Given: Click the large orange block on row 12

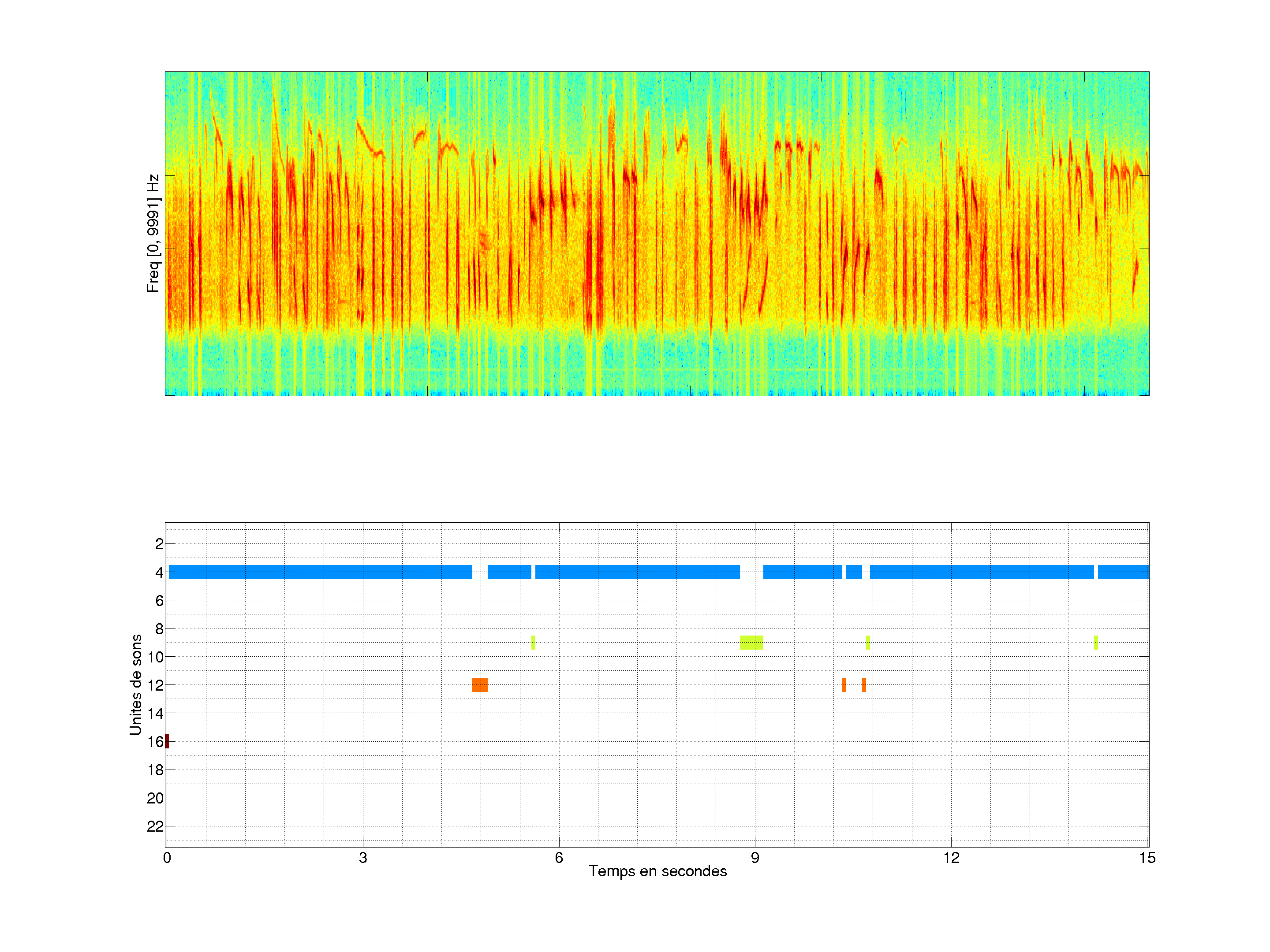Looking at the screenshot, I should click(x=480, y=684).
